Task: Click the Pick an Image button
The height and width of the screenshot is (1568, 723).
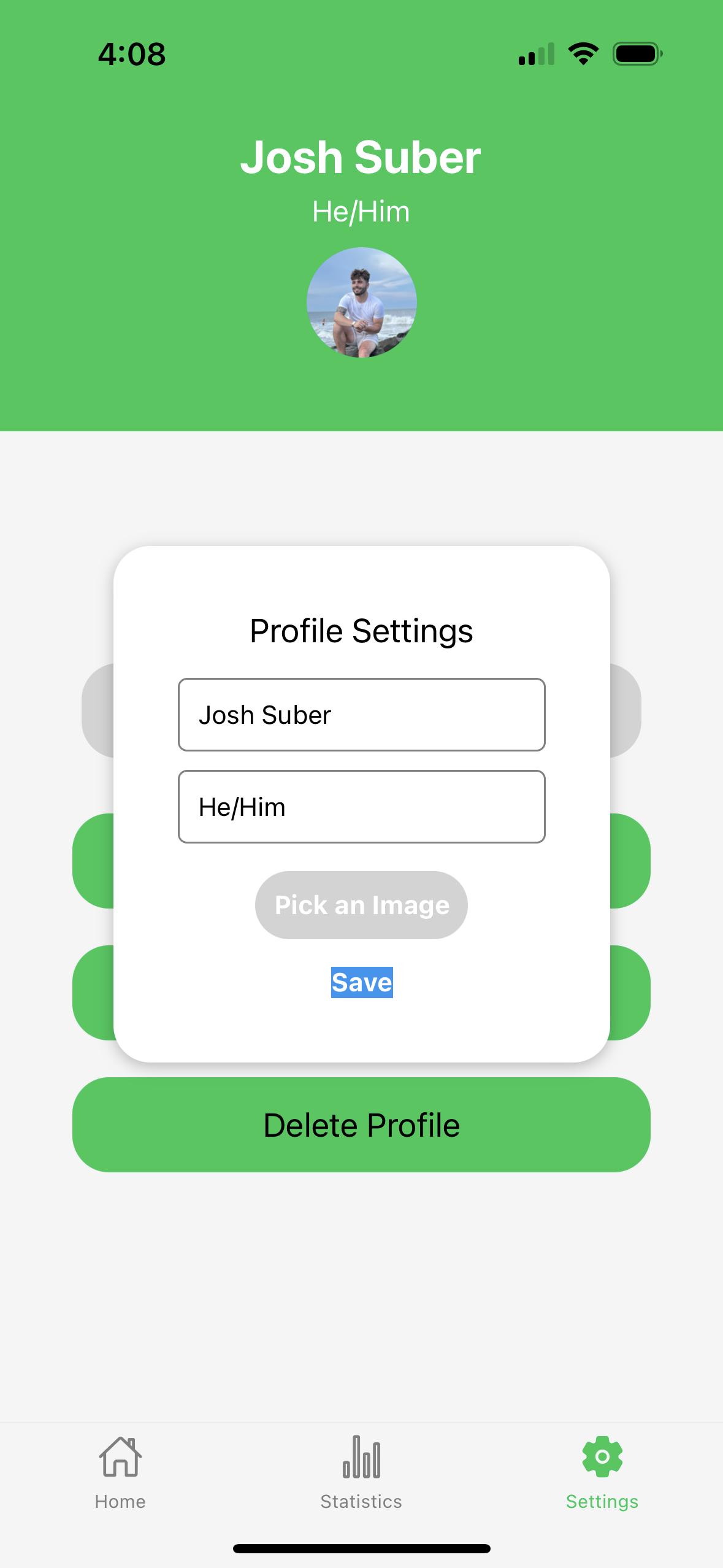Action: [x=362, y=905]
